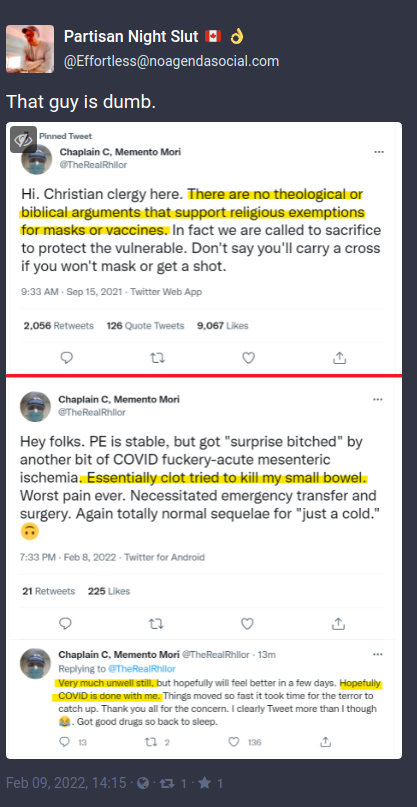Viewport: 417px width, 807px height.
Task: Click the reply bubble on the pinned tweet
Action: [66, 358]
